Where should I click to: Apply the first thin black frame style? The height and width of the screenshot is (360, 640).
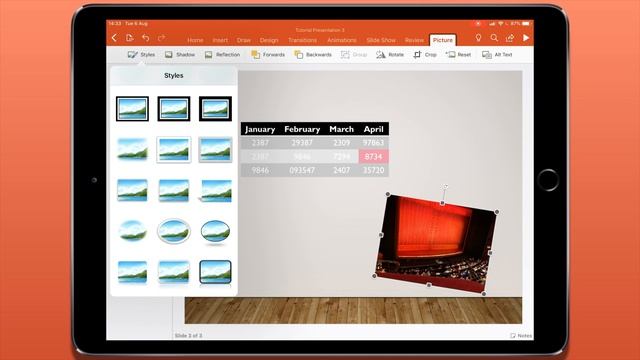tap(132, 109)
